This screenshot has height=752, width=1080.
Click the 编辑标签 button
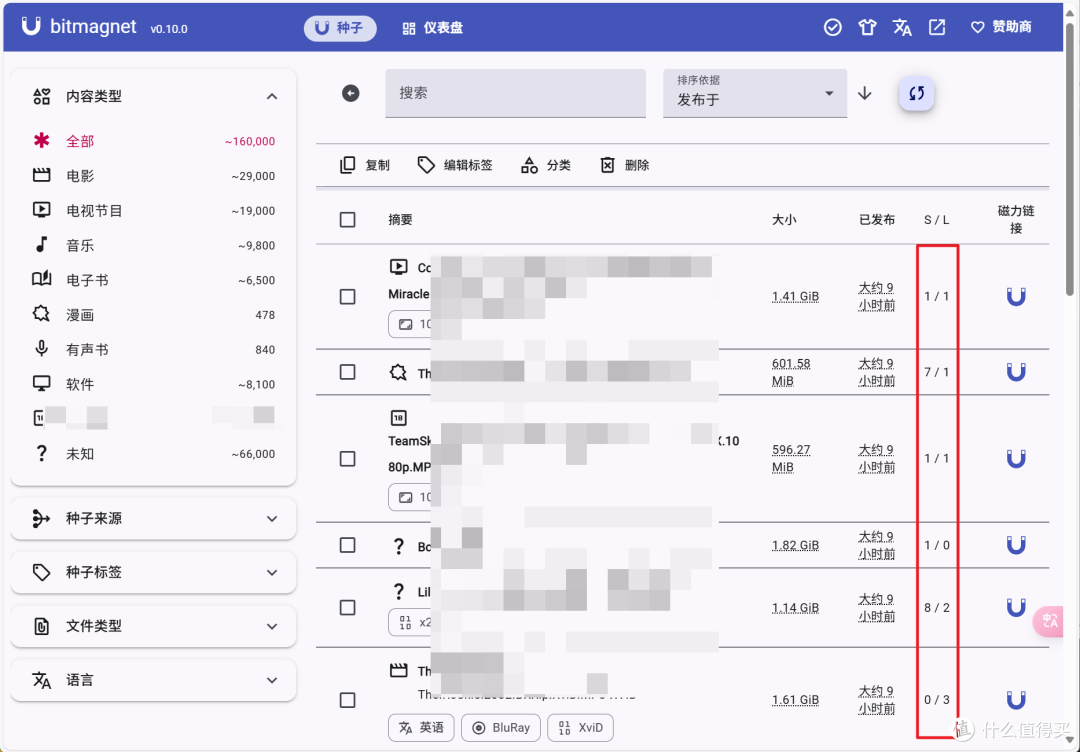pyautogui.click(x=455, y=165)
